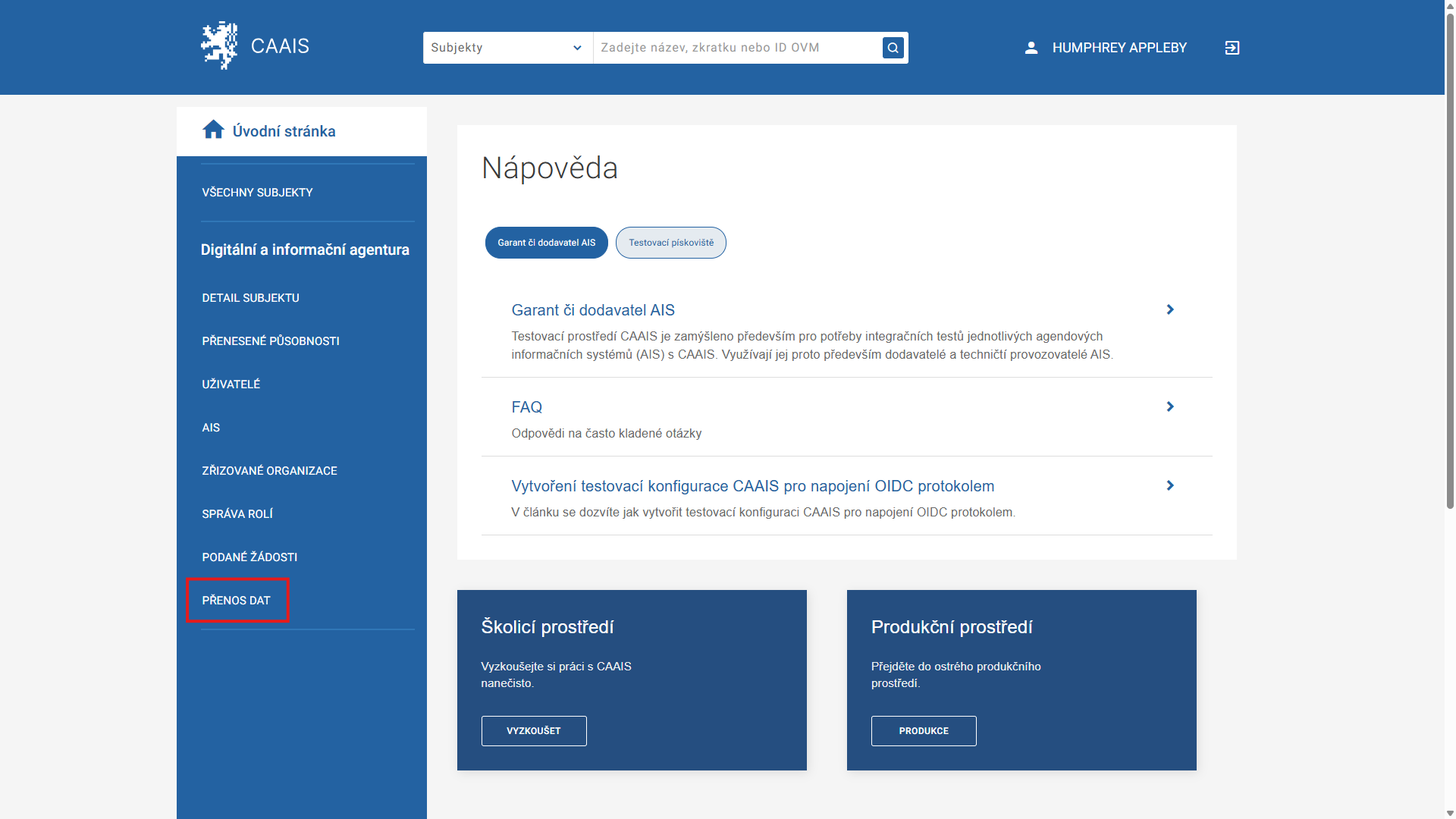This screenshot has height=819, width=1456.
Task: Open the FAQ help article link
Action: coord(526,407)
